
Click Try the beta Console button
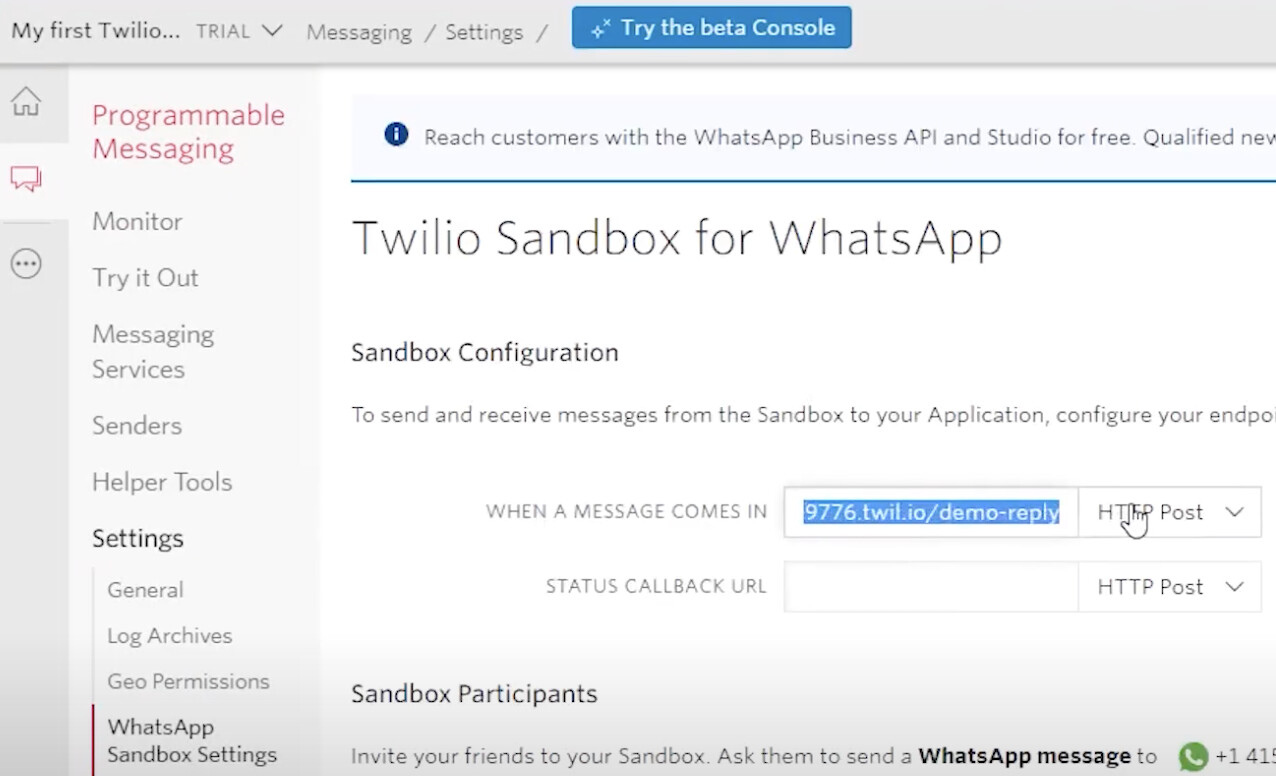[711, 28]
